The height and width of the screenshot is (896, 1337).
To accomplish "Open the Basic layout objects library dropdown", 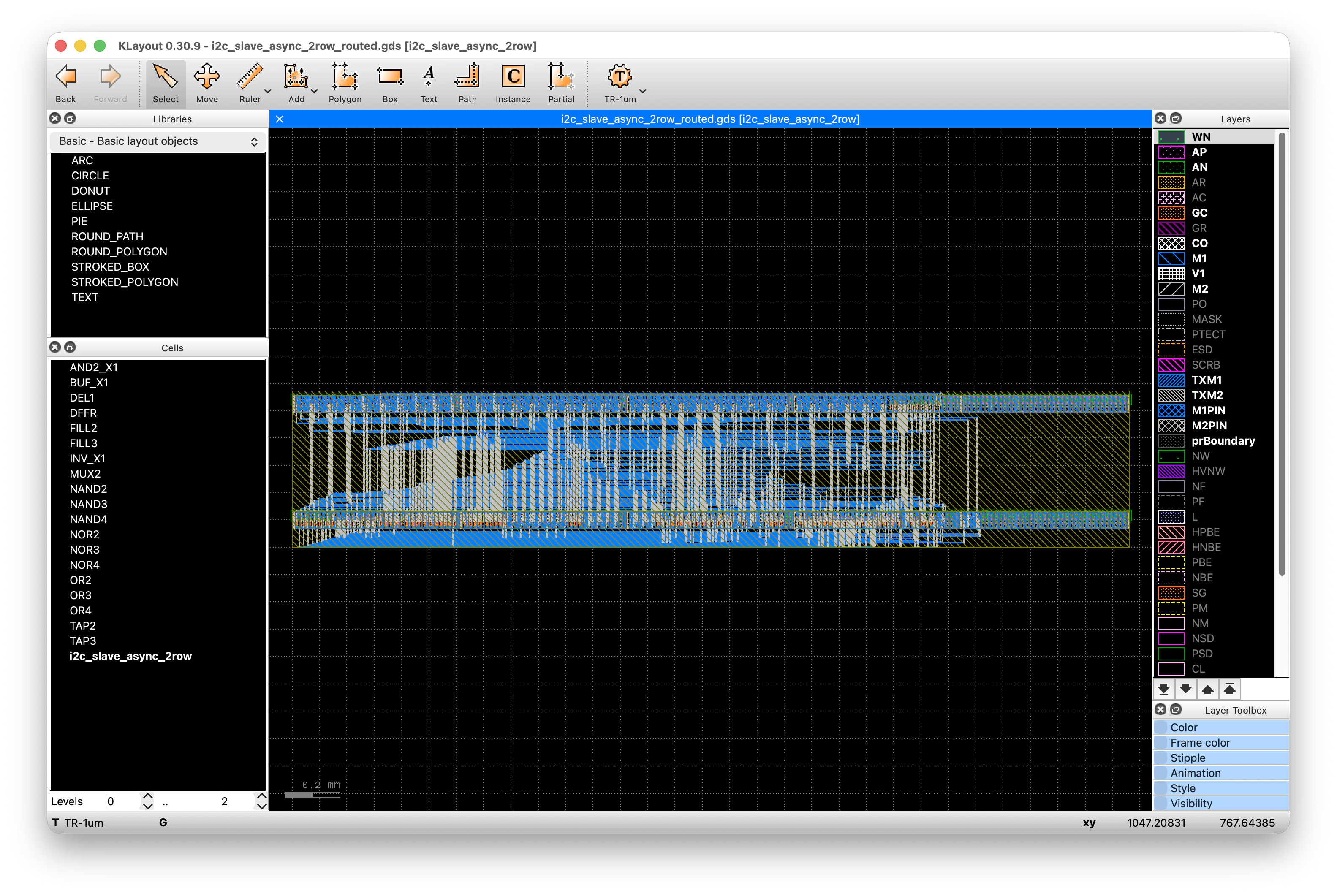I will tap(158, 141).
